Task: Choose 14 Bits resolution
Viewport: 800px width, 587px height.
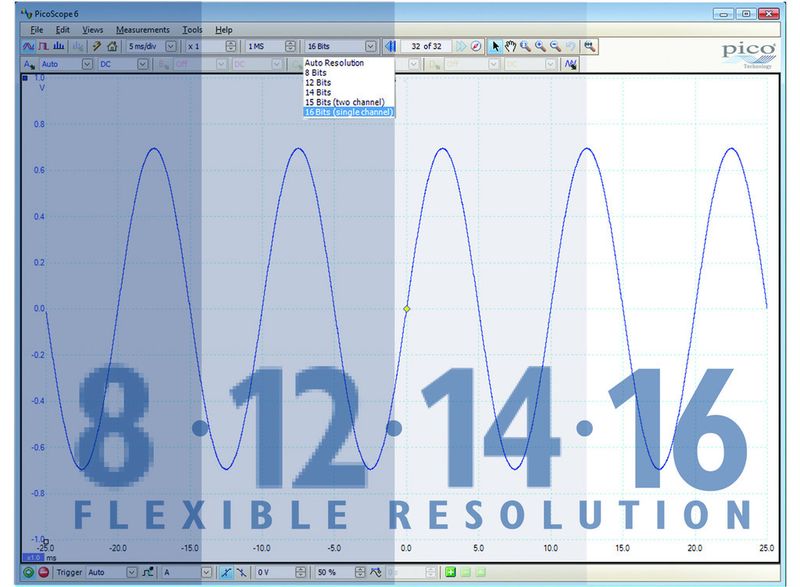Action: coord(349,92)
